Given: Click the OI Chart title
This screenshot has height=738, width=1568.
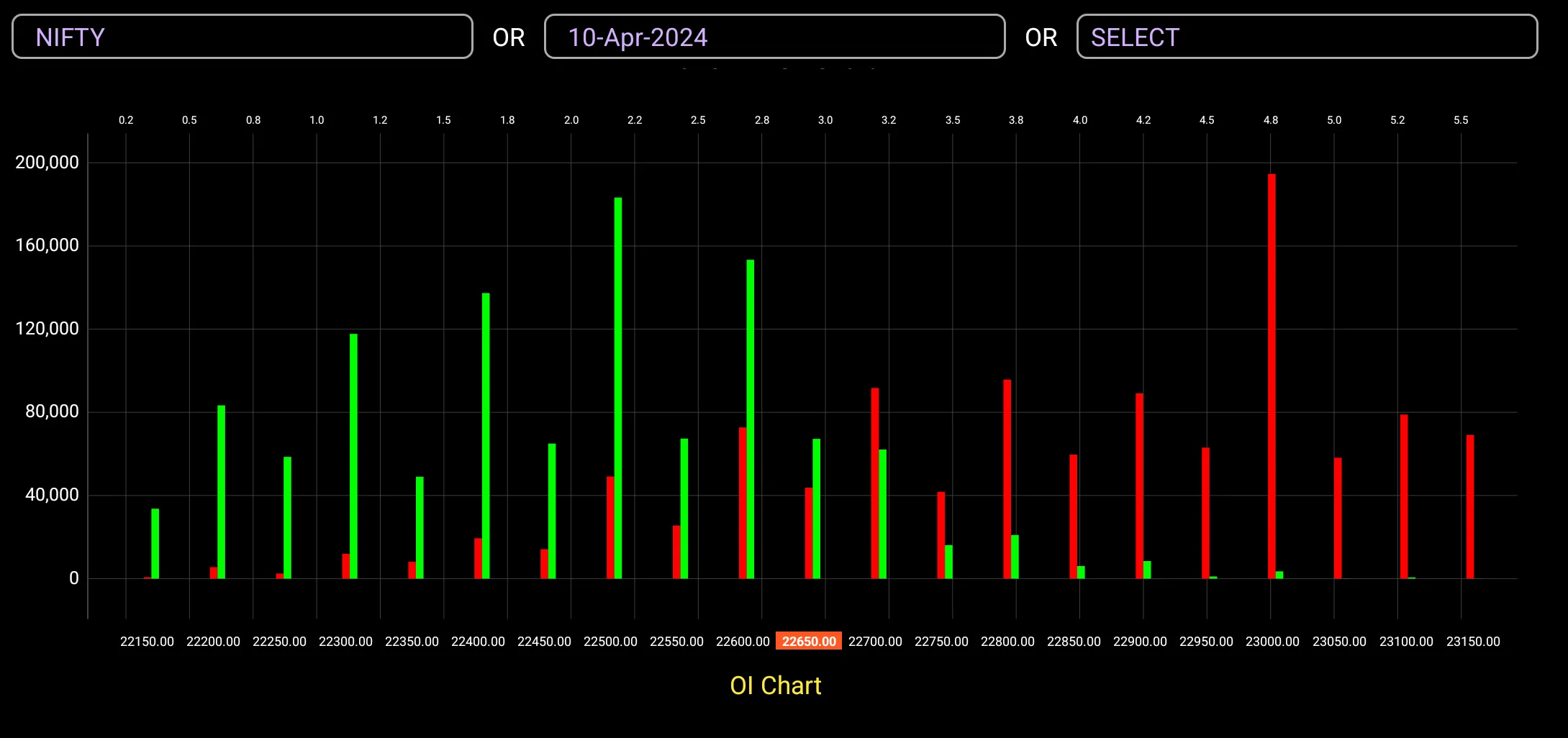Looking at the screenshot, I should (x=776, y=685).
